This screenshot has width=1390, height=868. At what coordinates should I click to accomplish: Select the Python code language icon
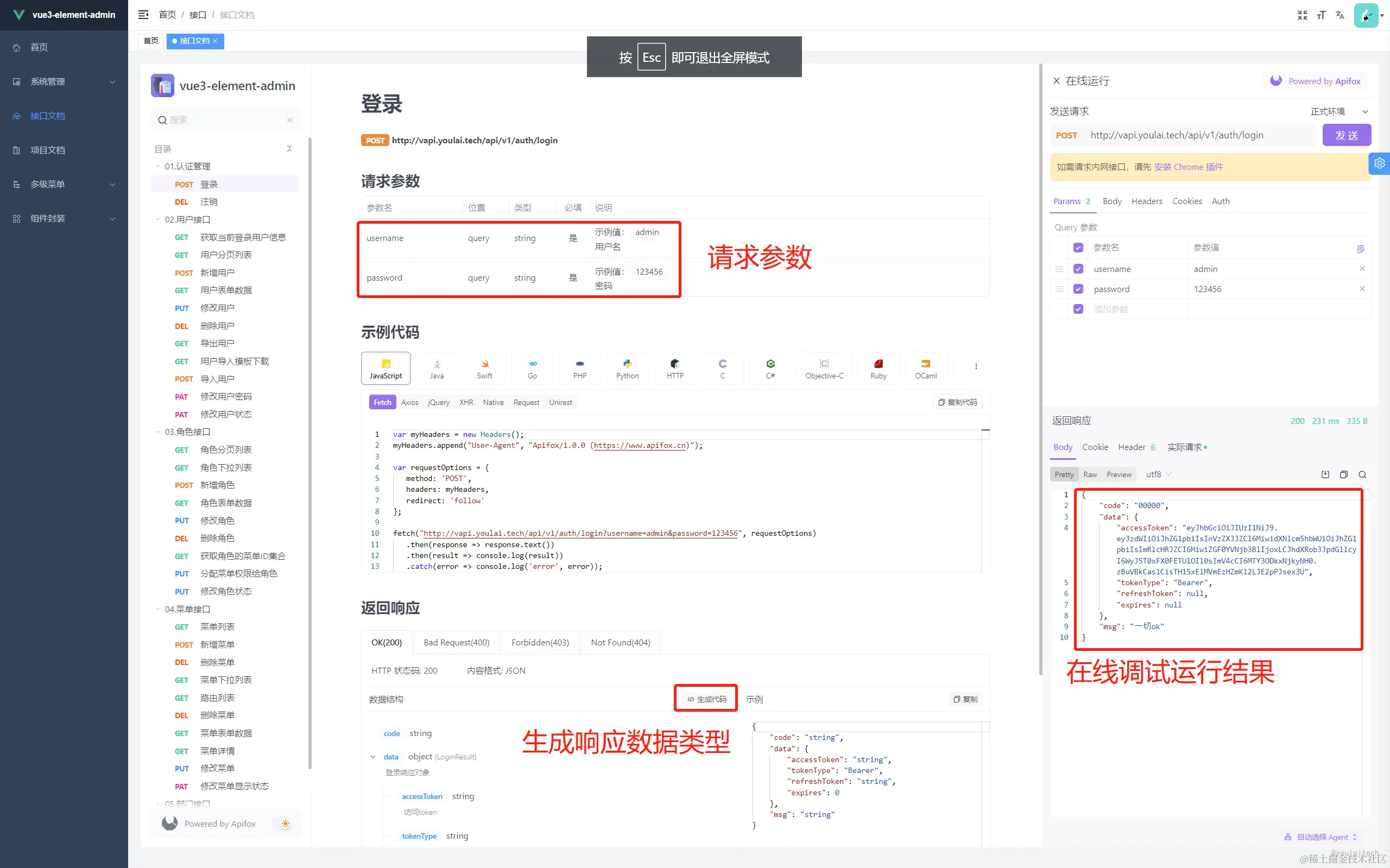627,368
